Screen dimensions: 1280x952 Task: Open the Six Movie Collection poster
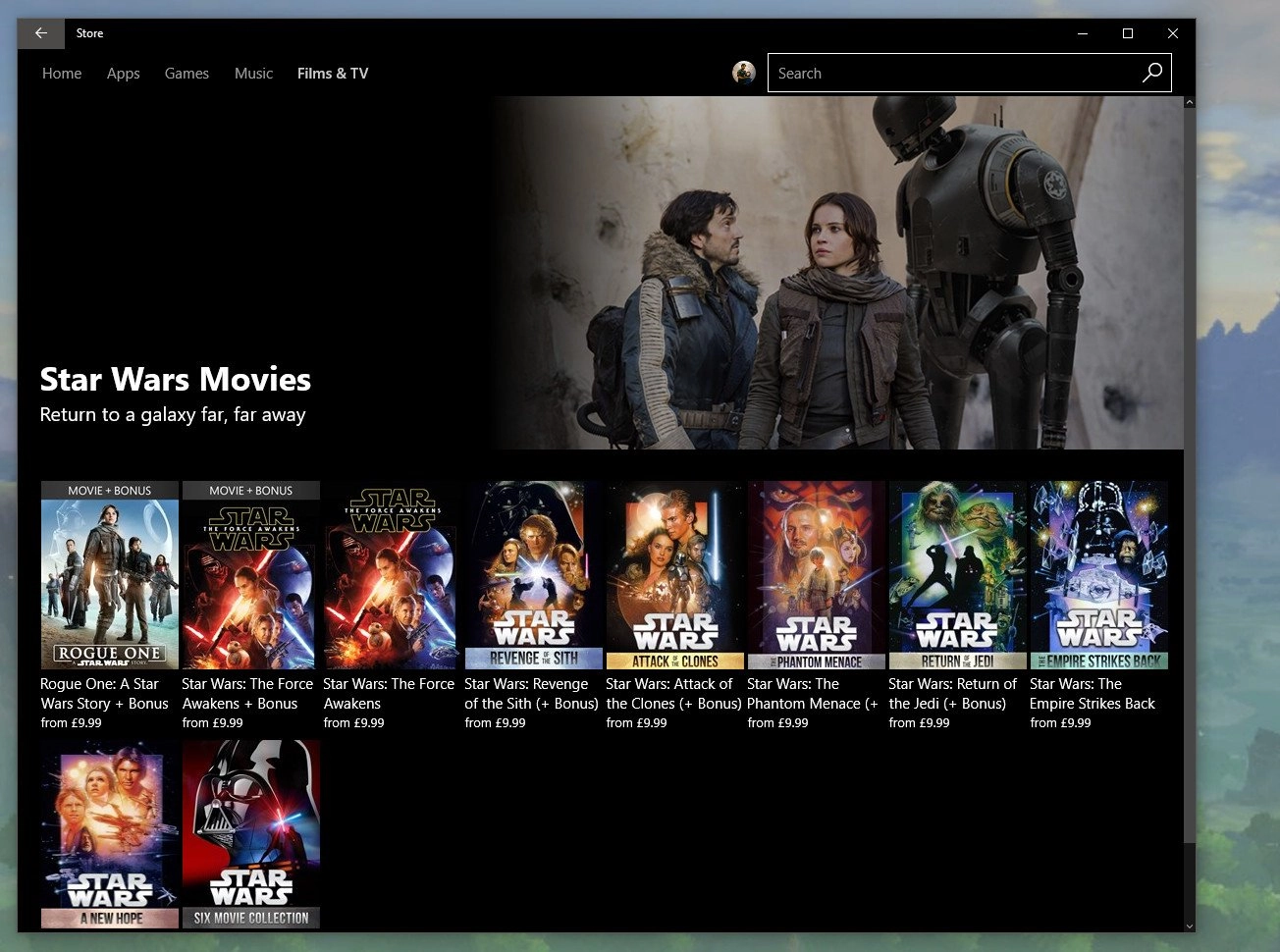(x=251, y=834)
